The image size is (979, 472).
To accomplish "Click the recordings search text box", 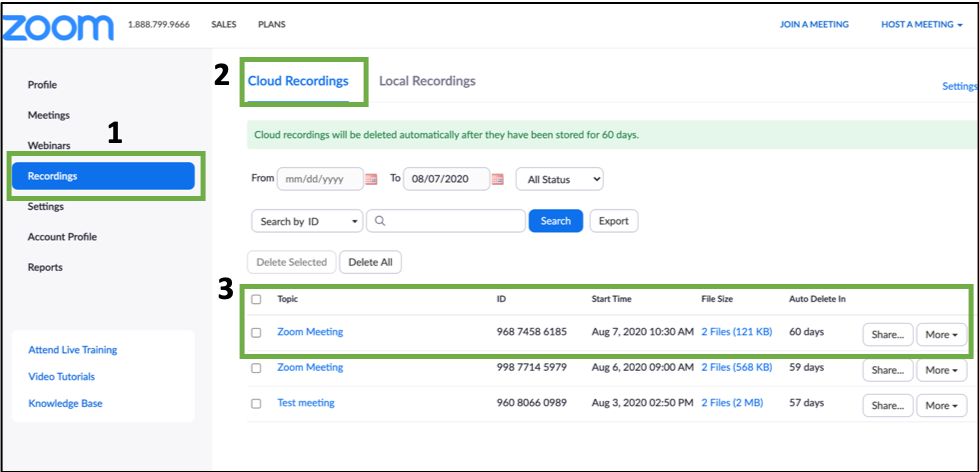I will point(446,221).
